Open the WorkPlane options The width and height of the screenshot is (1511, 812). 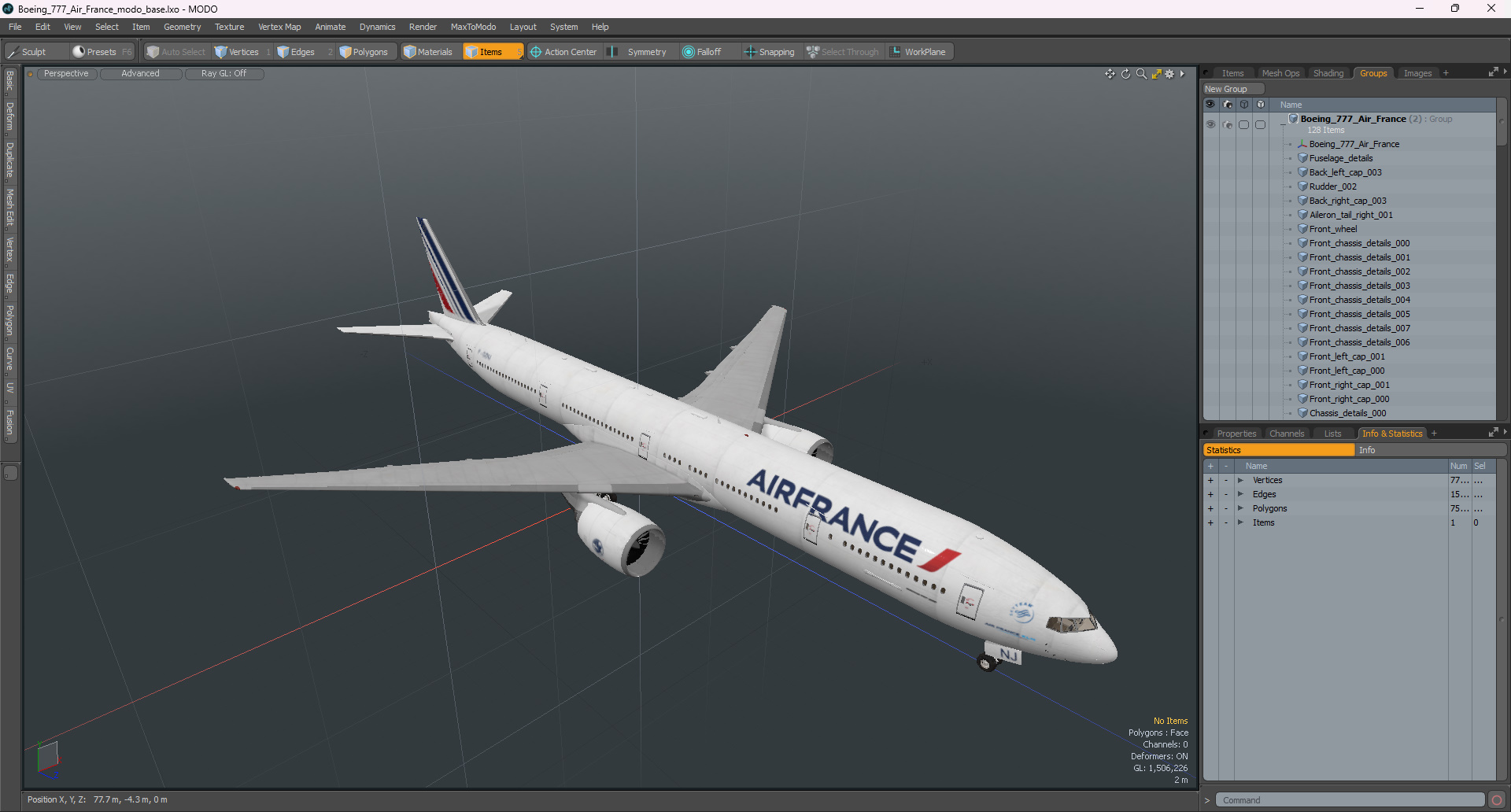pyautogui.click(x=918, y=52)
